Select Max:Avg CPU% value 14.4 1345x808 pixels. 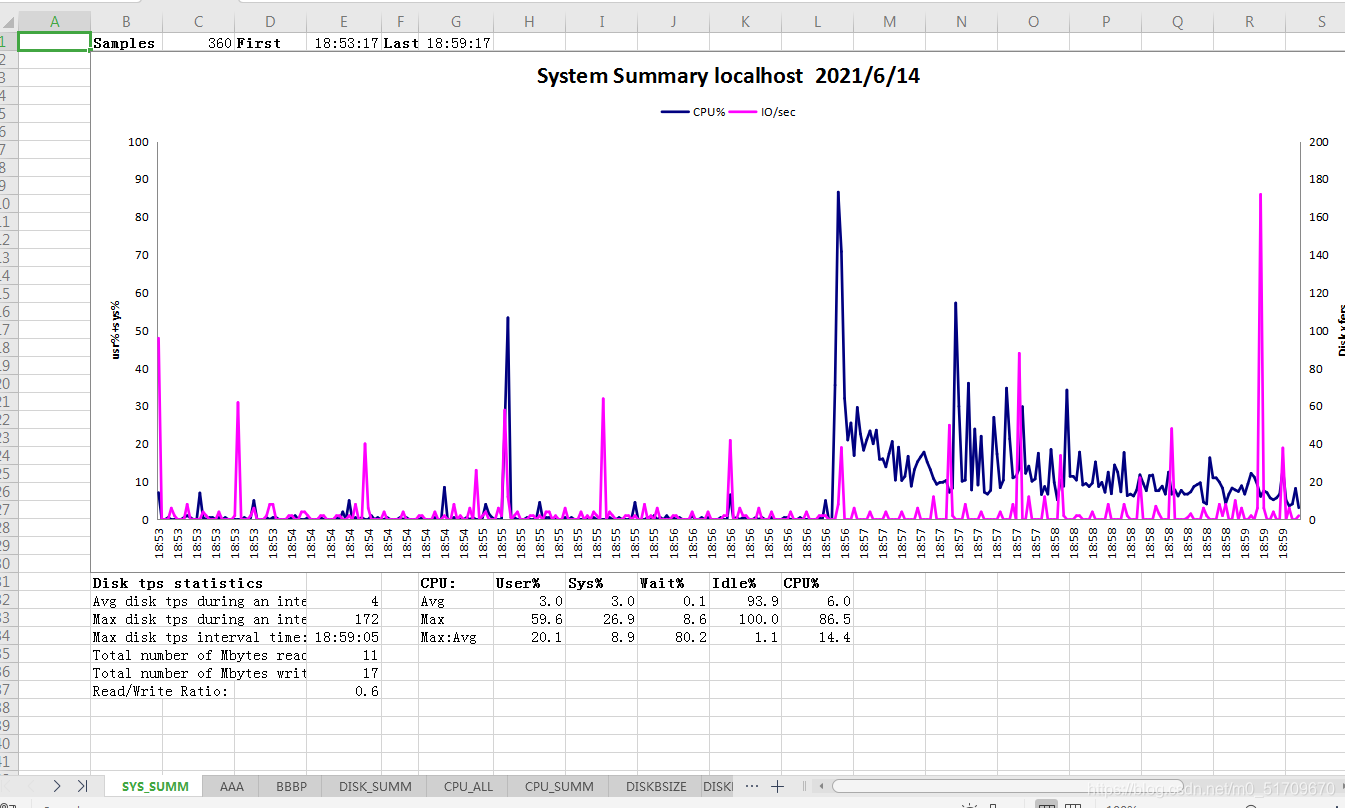pos(817,637)
